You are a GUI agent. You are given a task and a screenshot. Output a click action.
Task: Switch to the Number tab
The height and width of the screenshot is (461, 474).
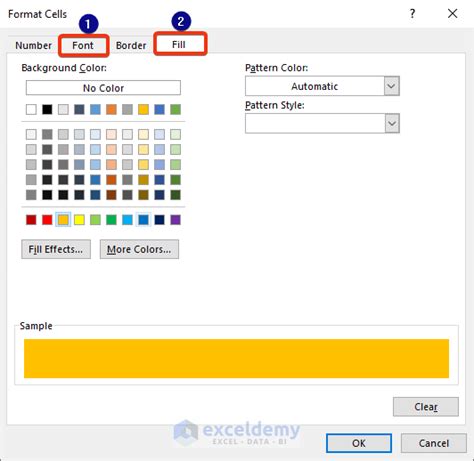pos(33,45)
